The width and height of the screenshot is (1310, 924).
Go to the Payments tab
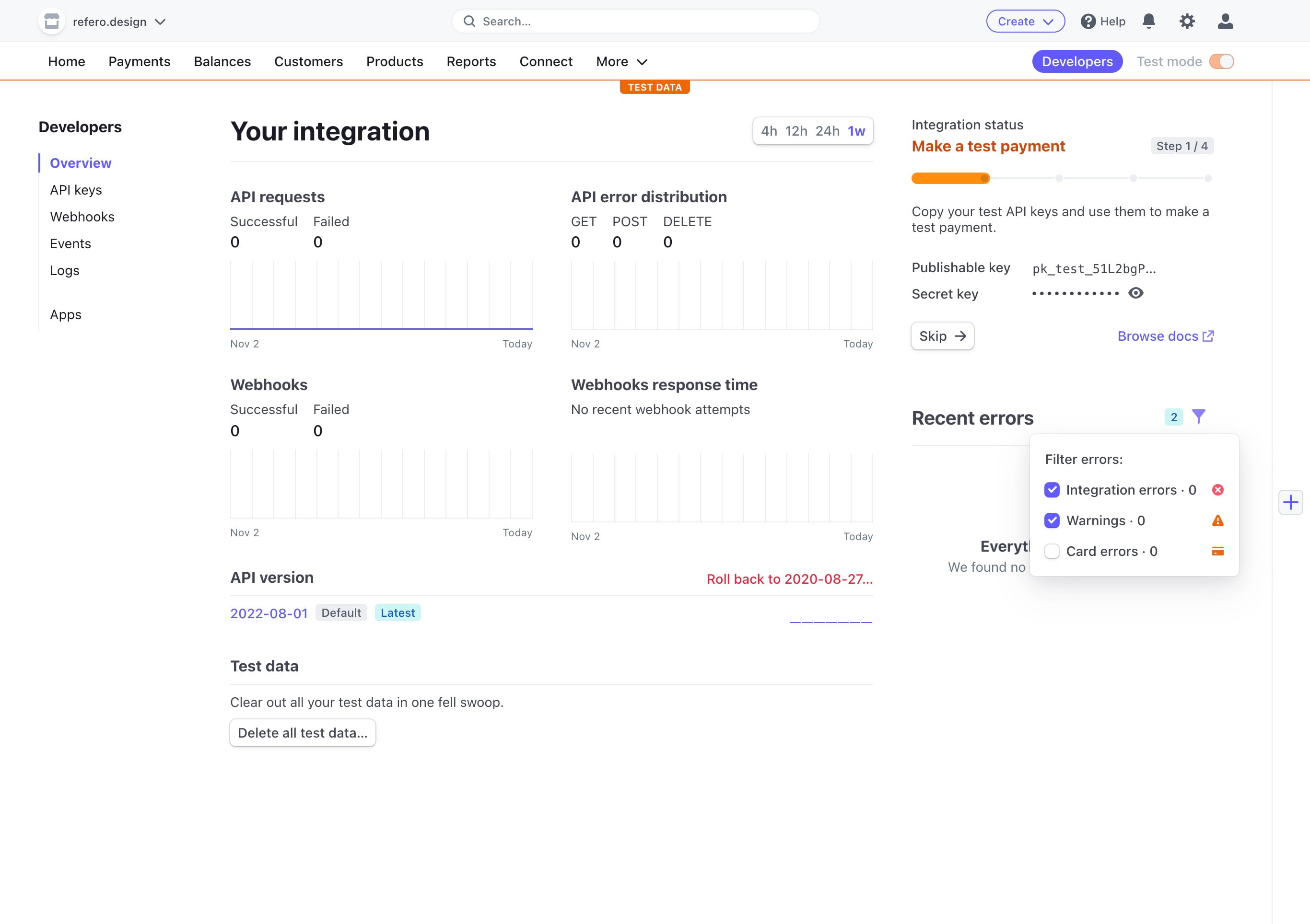pos(139,62)
